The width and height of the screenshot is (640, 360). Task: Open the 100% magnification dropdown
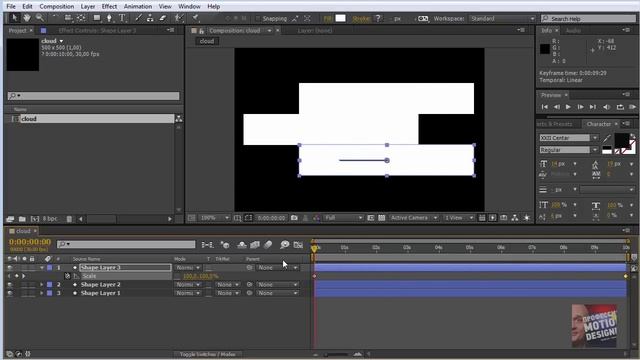[214, 218]
